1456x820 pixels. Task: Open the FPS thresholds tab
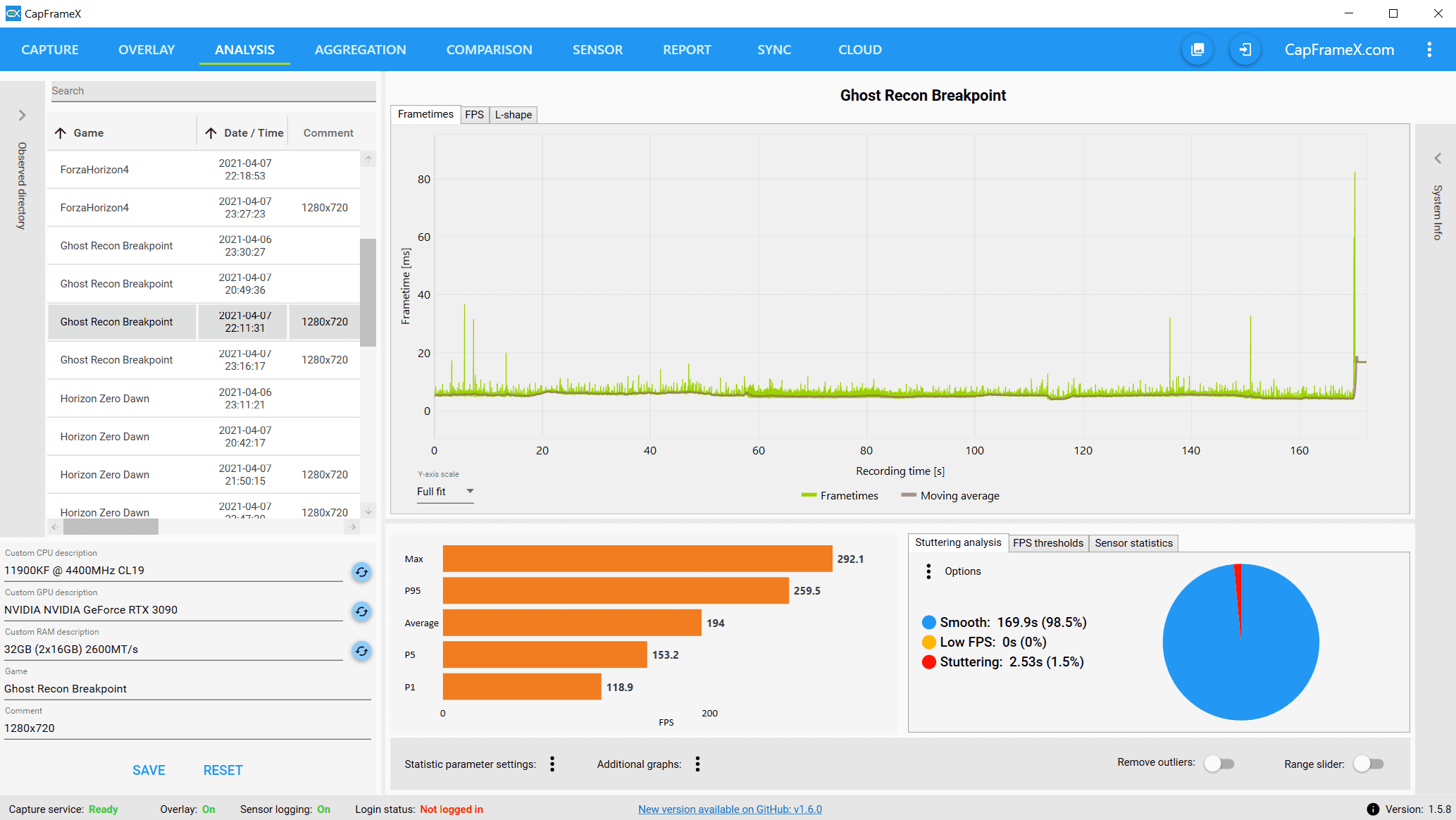pos(1047,543)
